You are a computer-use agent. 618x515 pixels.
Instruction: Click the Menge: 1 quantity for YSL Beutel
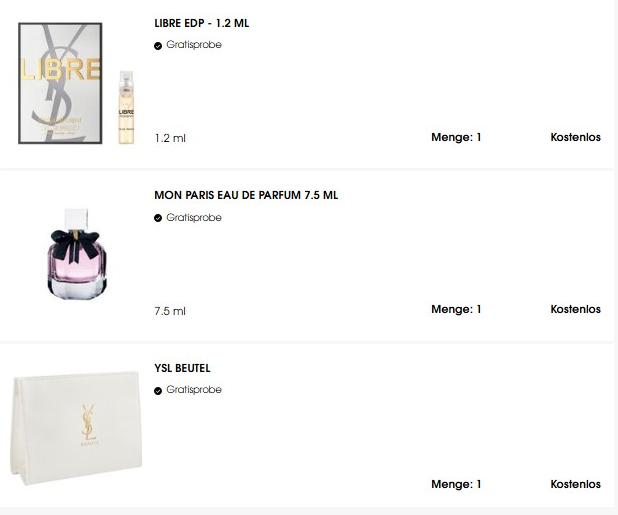point(456,484)
